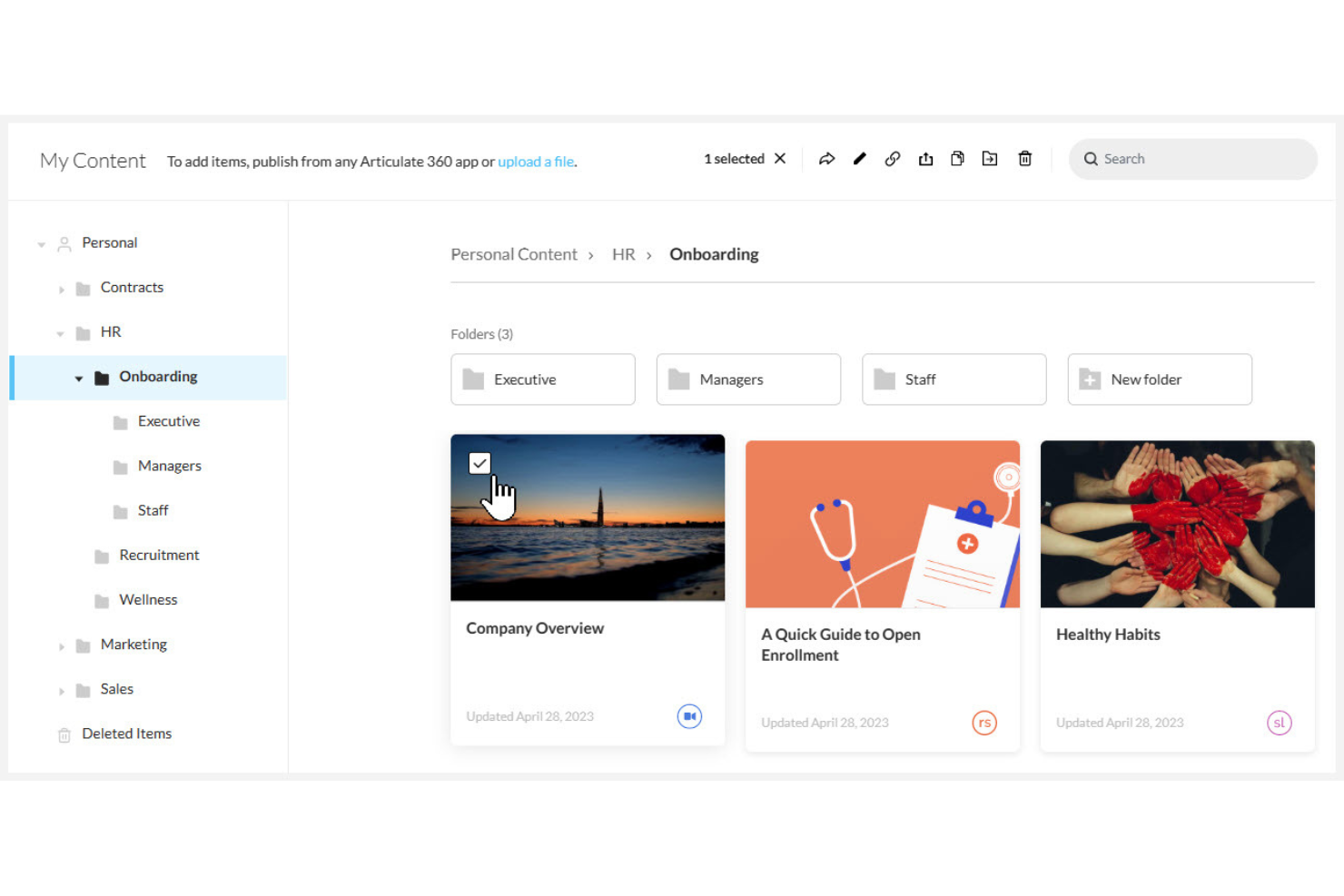Click the Personal user icon in sidebar
Image resolution: width=1344 pixels, height=896 pixels.
[x=64, y=244]
